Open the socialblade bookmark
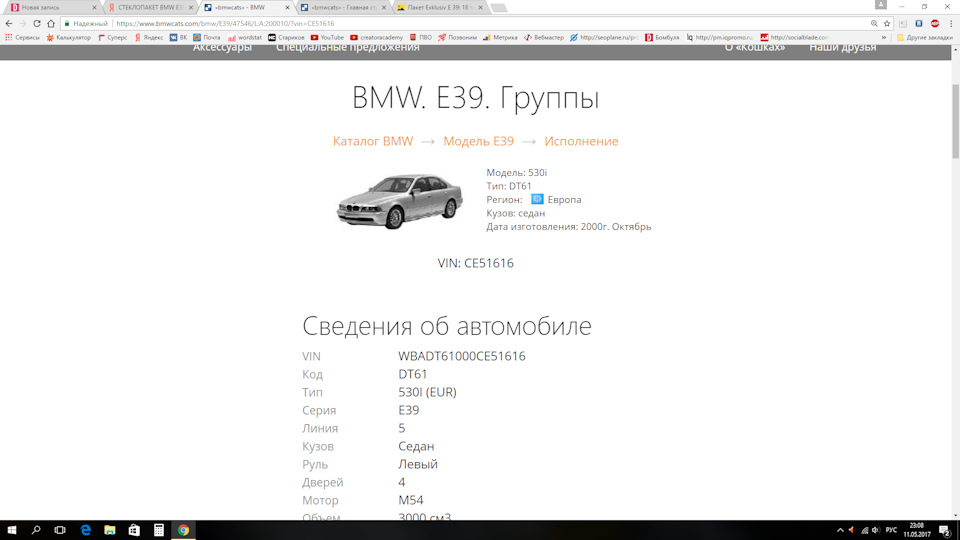This screenshot has width=960, height=540. pos(795,37)
